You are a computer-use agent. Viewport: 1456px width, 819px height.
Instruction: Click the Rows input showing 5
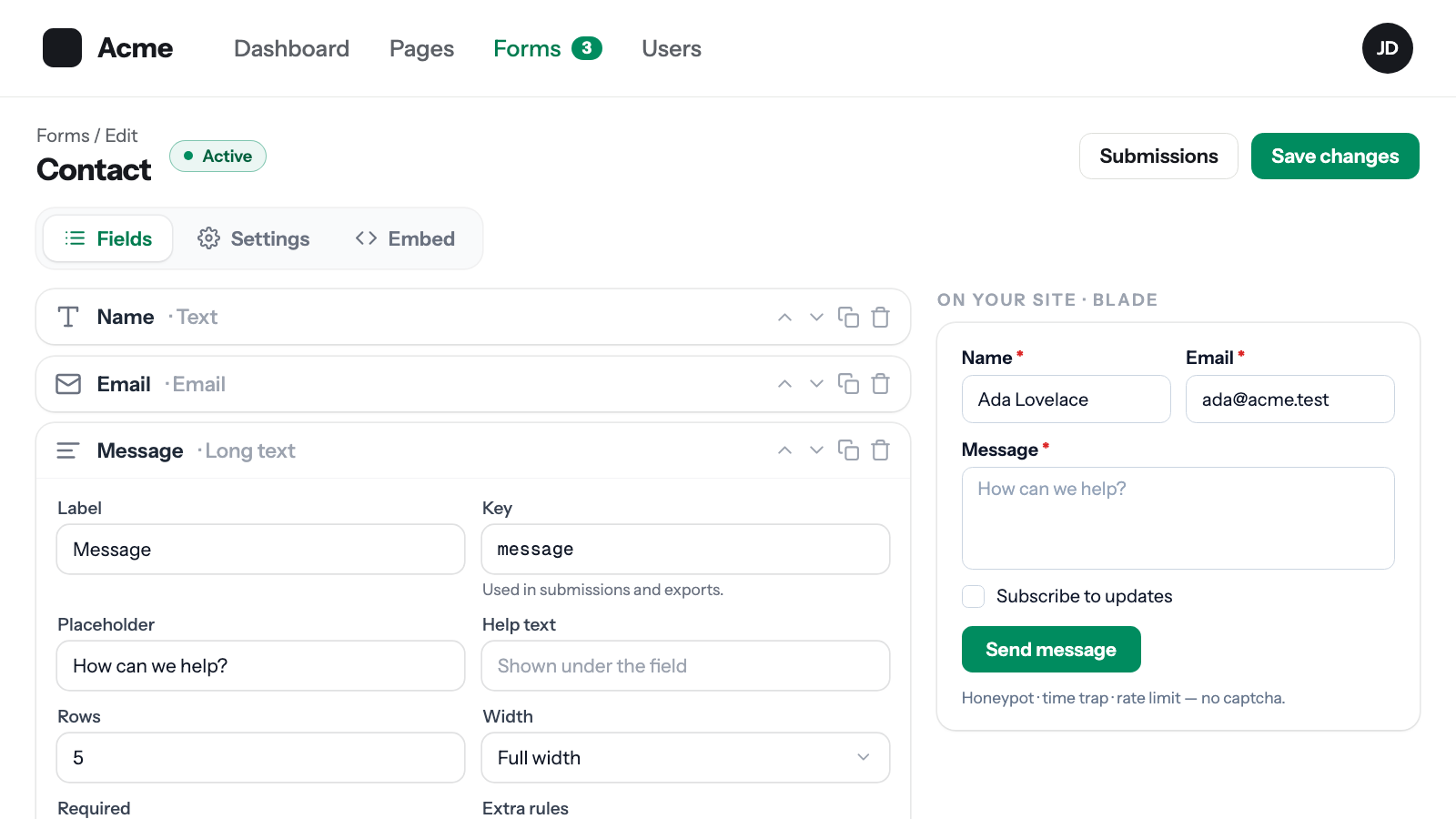coord(260,758)
